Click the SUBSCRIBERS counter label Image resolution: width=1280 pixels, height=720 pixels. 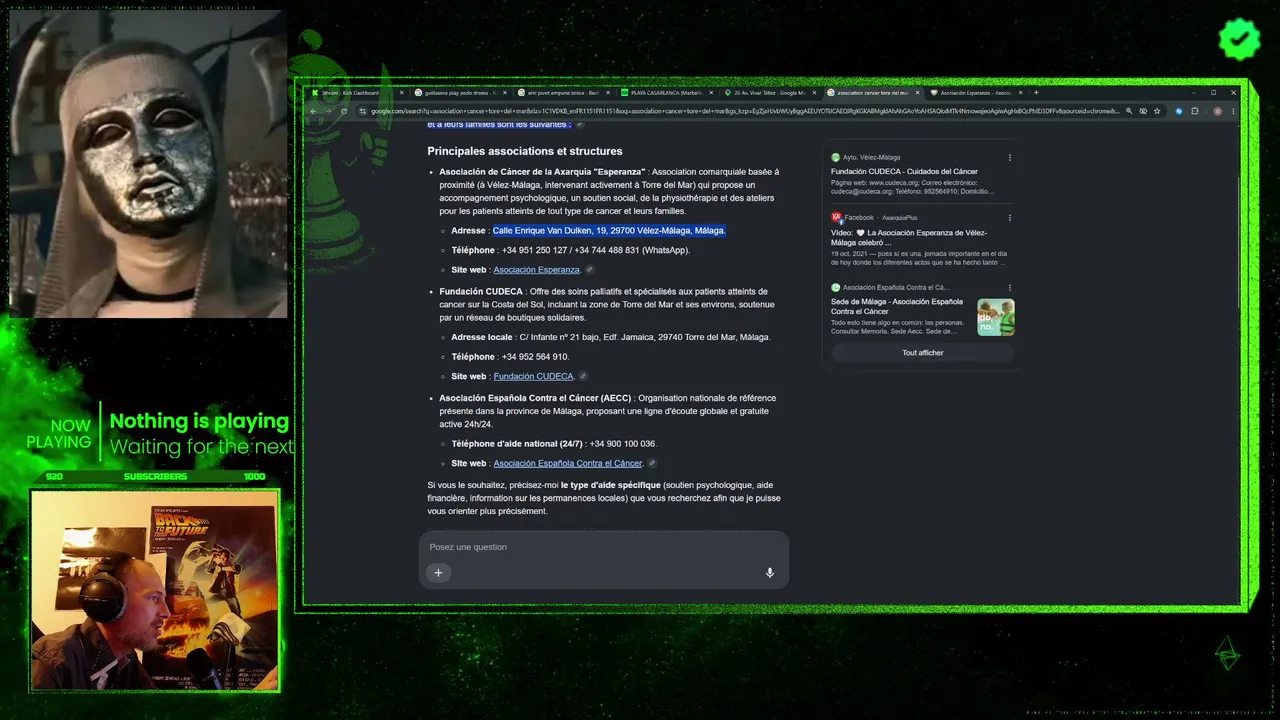click(155, 477)
